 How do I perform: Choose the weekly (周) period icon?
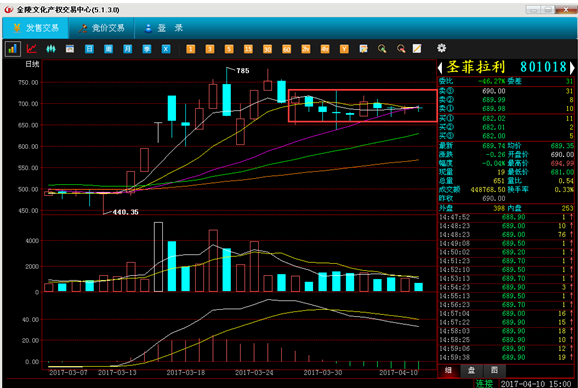click(108, 49)
